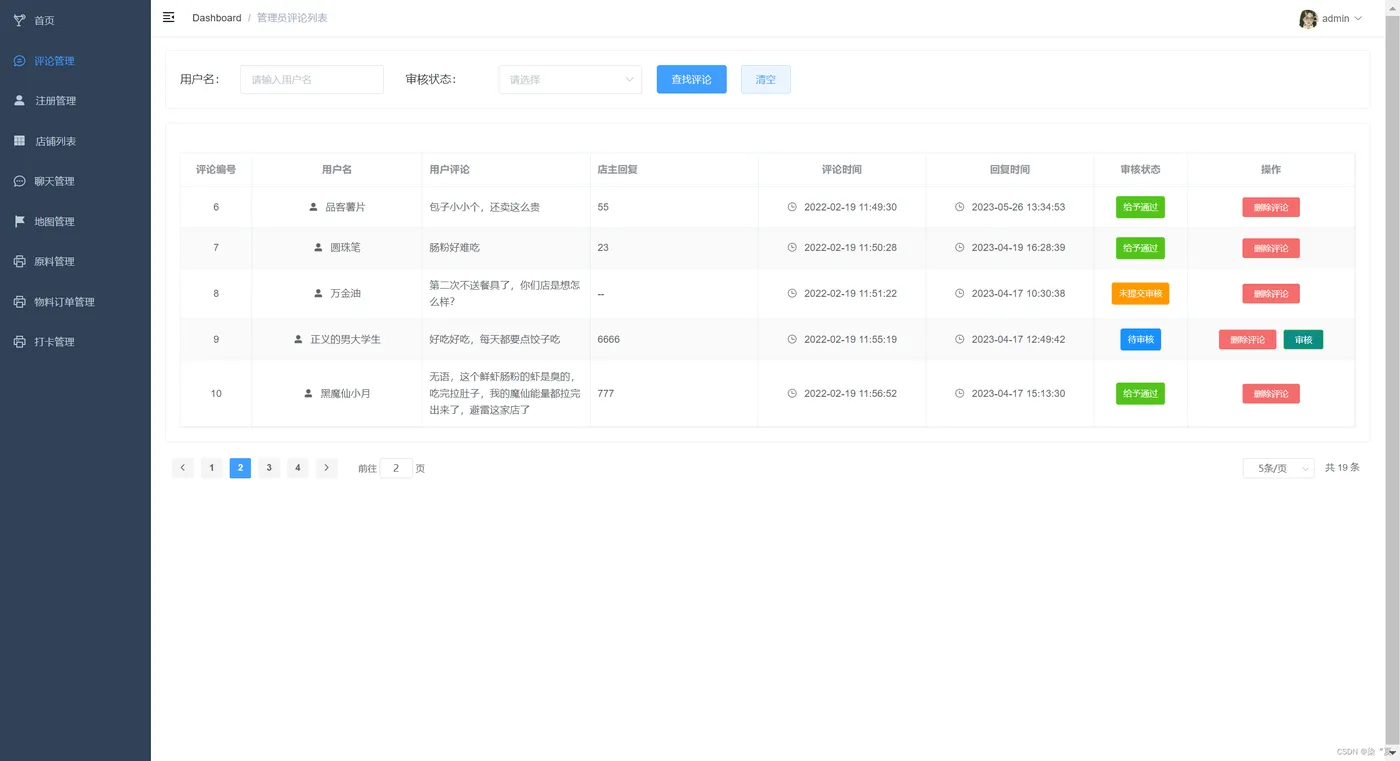Click clock icon beside 2022-02-19 11:49:30

point(792,207)
